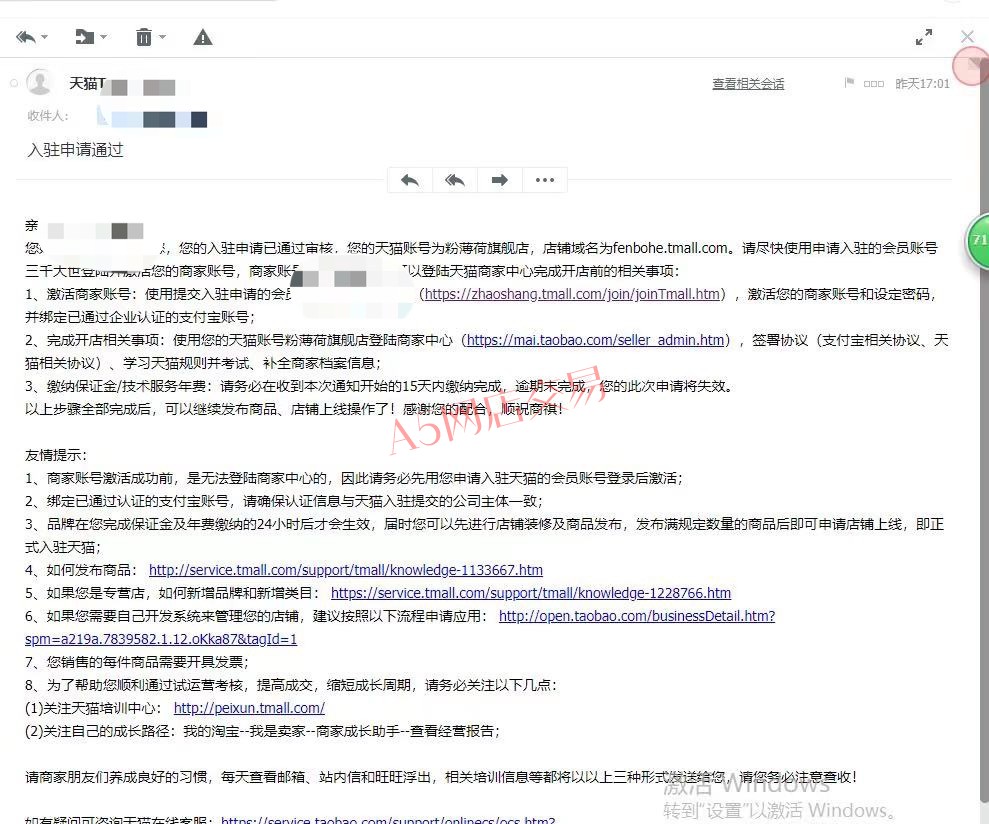Click the 入驻申请通过 subject line
This screenshot has height=824, width=989.
coord(76,150)
